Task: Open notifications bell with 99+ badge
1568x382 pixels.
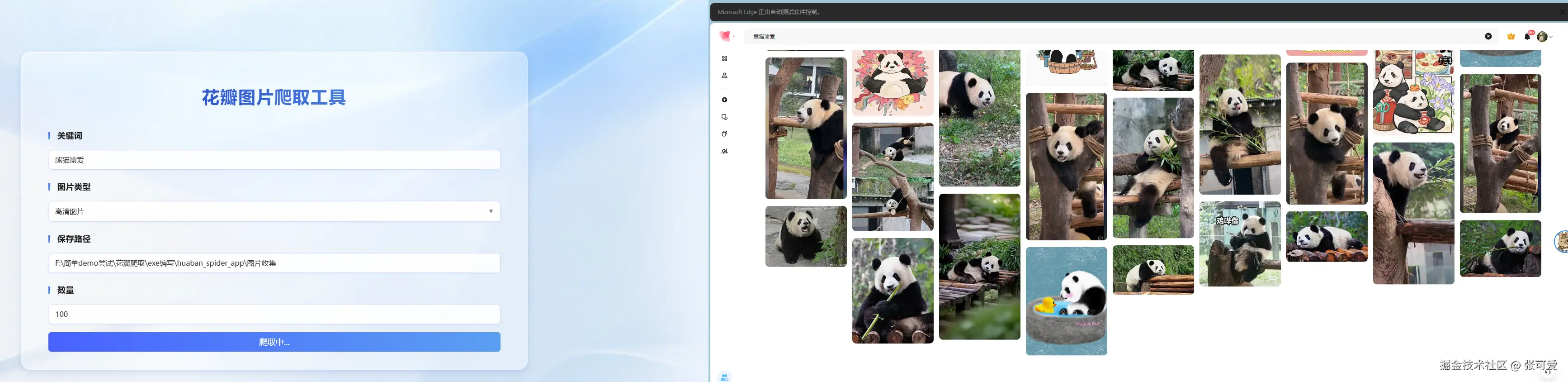Action: click(x=1528, y=36)
